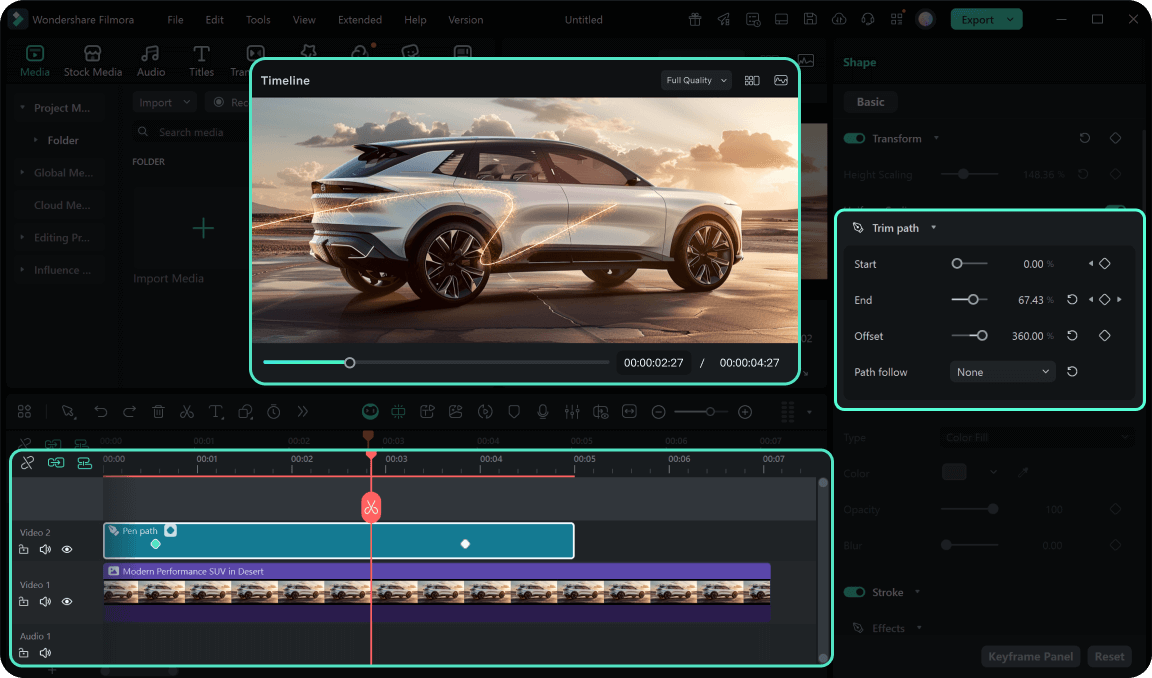1152x678 pixels.
Task: Add a keyframe for Offset
Action: (1104, 336)
